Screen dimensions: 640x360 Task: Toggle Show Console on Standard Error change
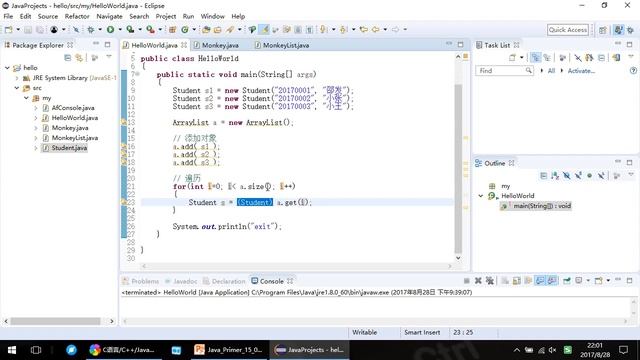coord(552,281)
